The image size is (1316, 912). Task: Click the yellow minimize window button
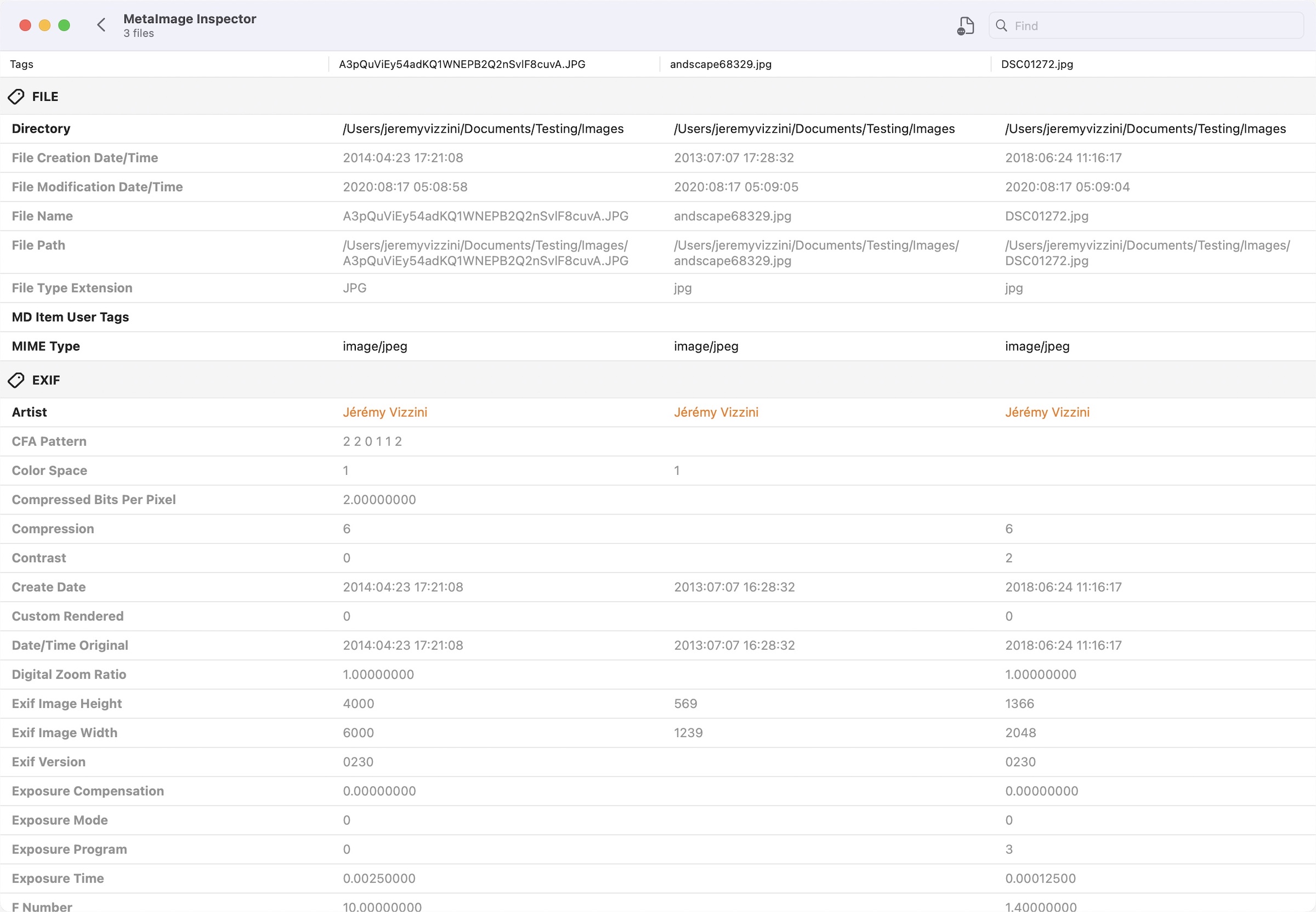[44, 25]
